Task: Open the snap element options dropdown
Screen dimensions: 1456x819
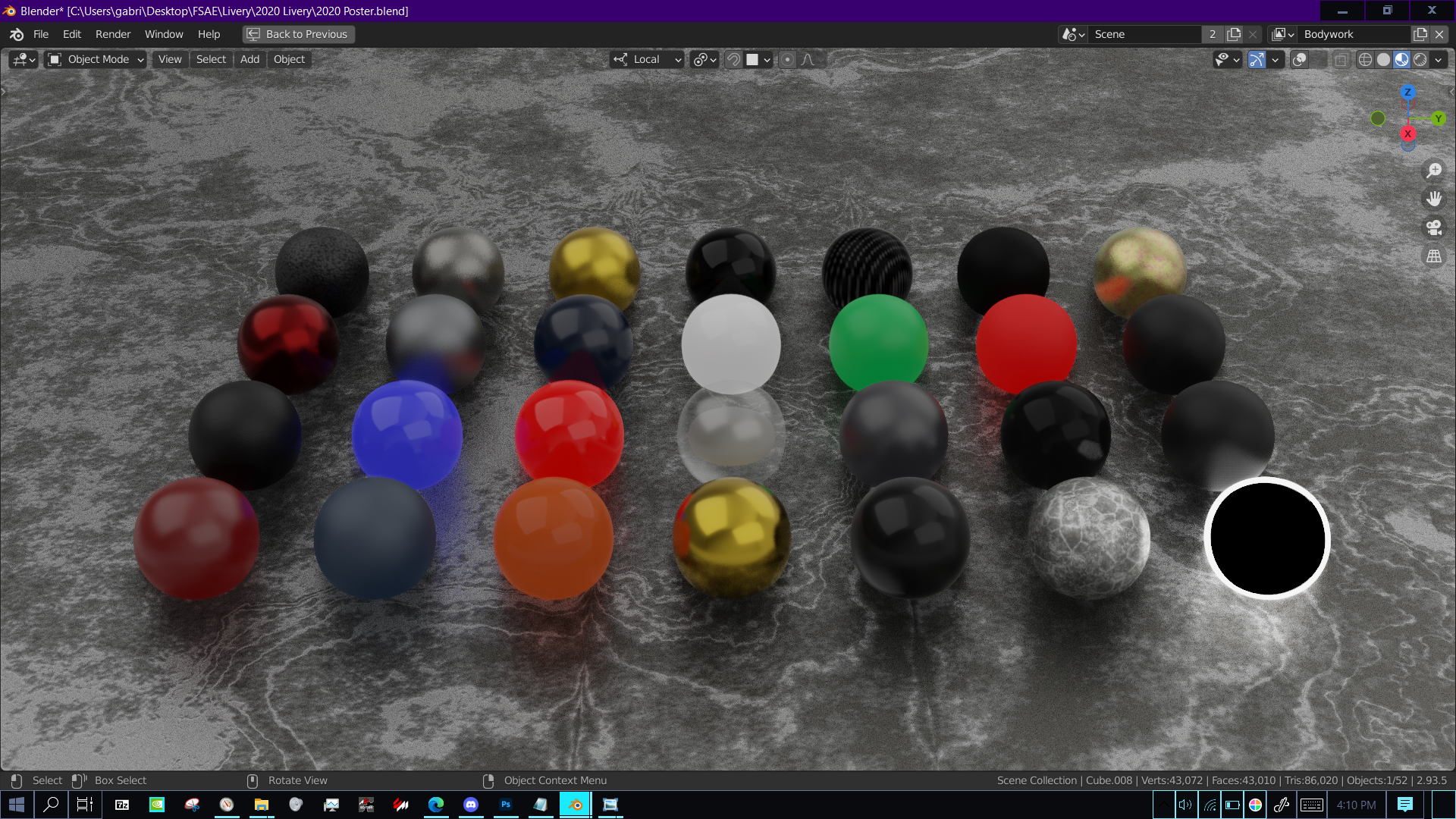Action: coord(758,59)
